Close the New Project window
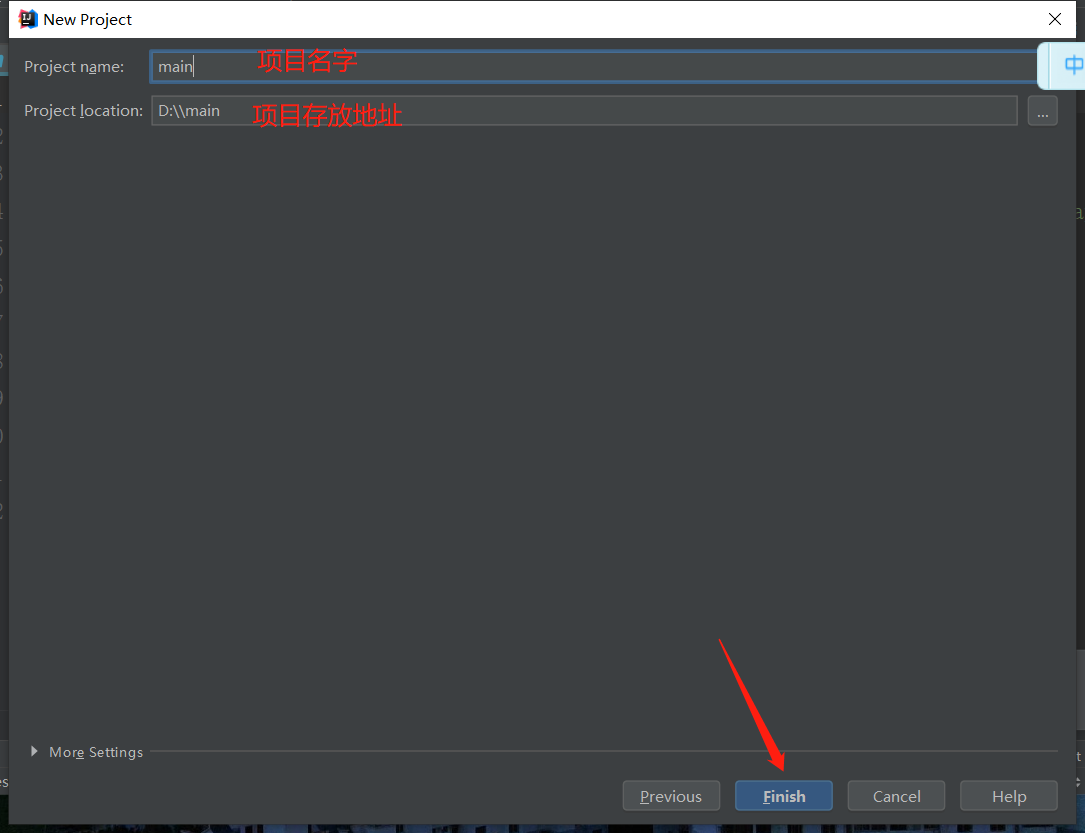The height and width of the screenshot is (833, 1085). pos(1055,19)
